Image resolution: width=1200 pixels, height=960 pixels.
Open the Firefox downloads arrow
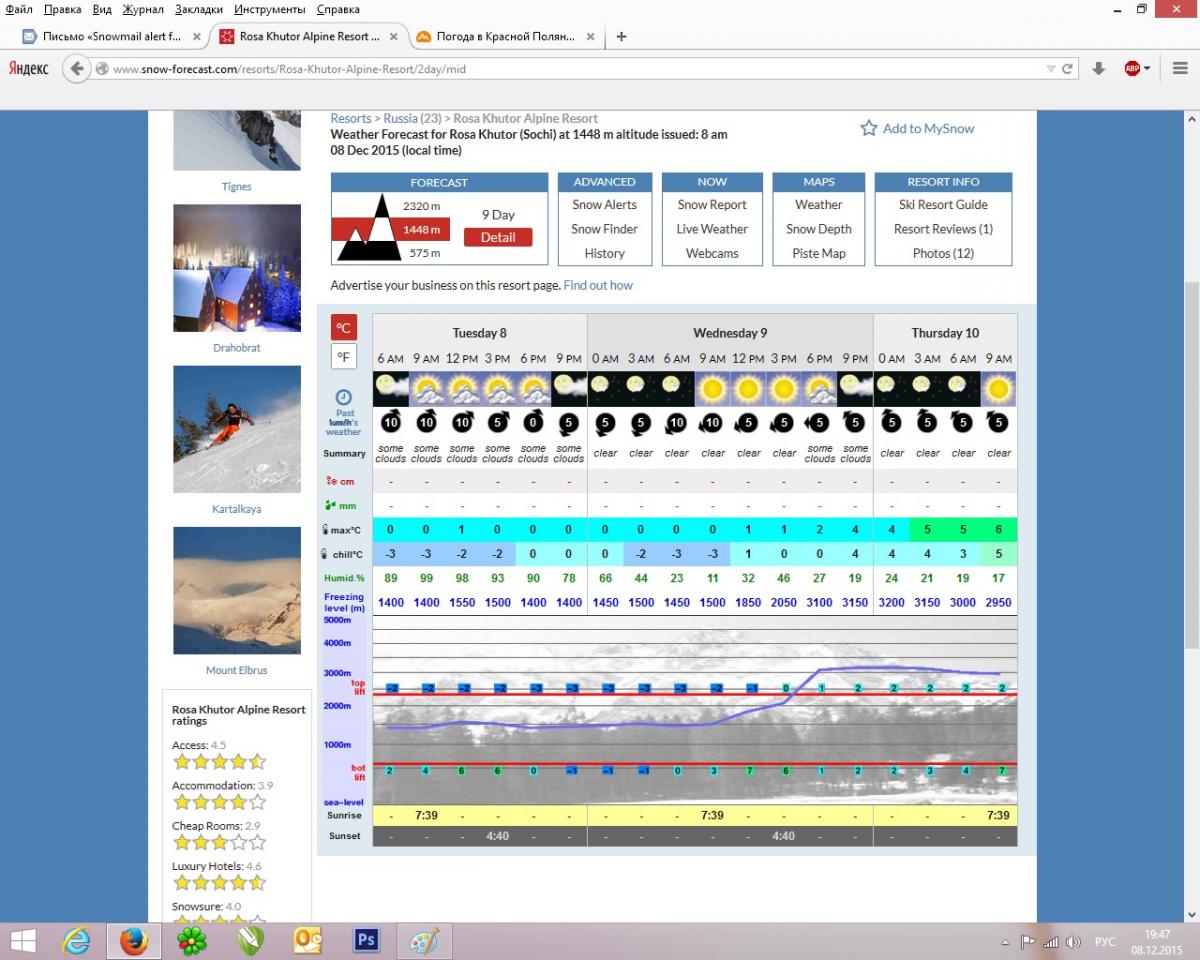coord(1098,69)
